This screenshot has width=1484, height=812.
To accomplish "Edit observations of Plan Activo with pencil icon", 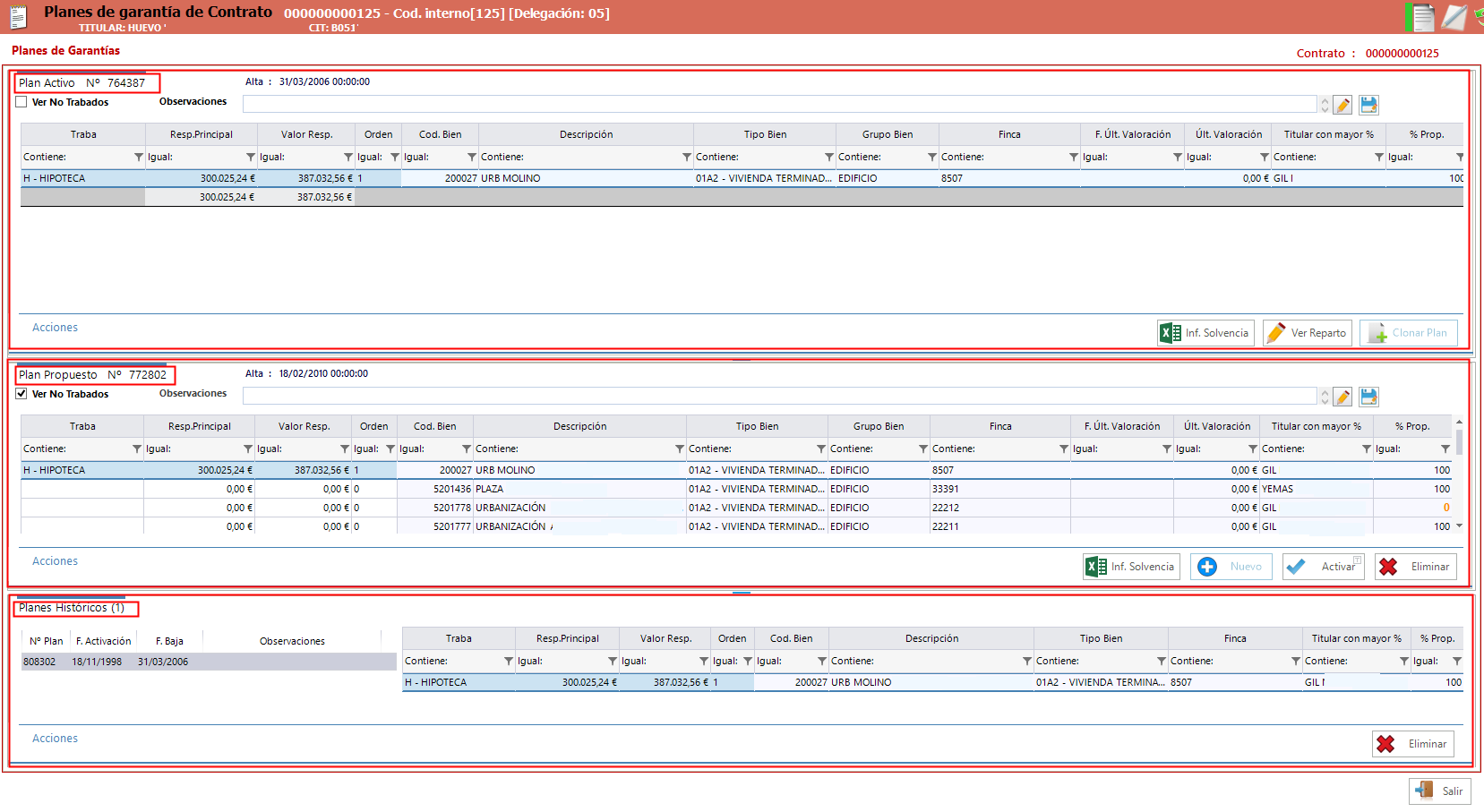I will tap(1342, 105).
